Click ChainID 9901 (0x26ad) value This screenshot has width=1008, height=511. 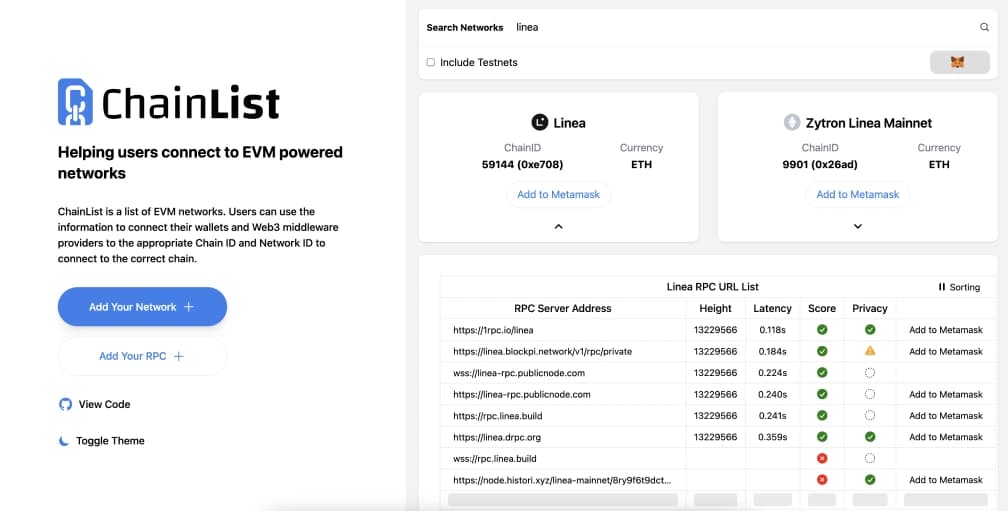[x=820, y=165]
